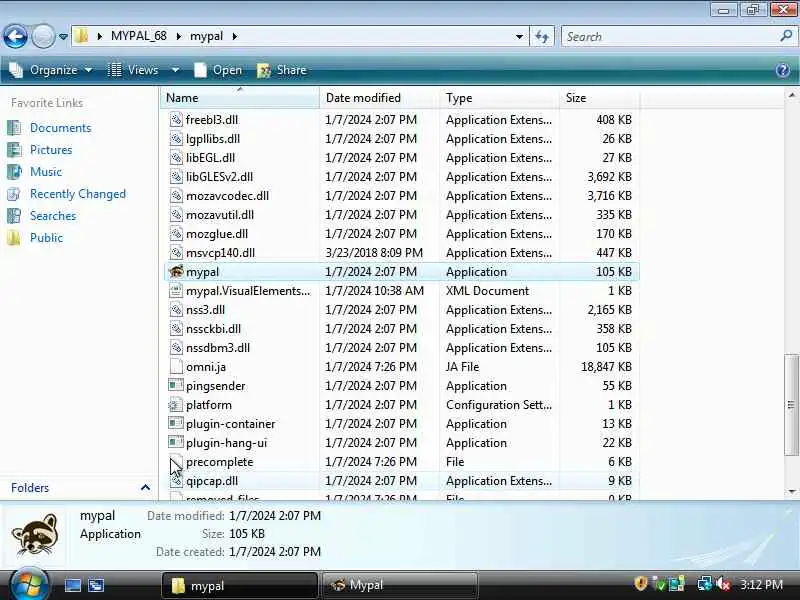Open the recent pages dropdown arrow
Screen dimensions: 800x600
point(63,37)
